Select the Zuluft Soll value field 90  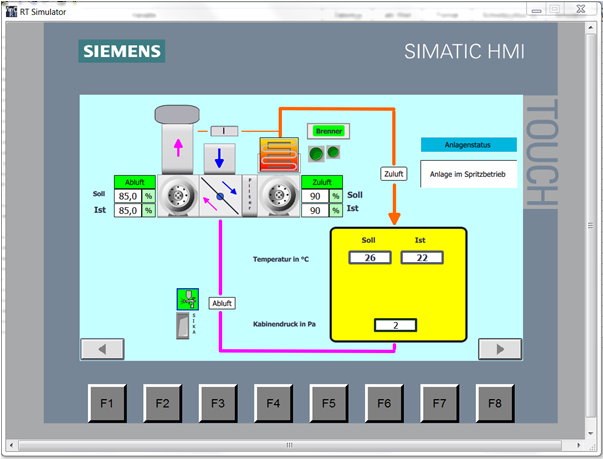[x=315, y=196]
